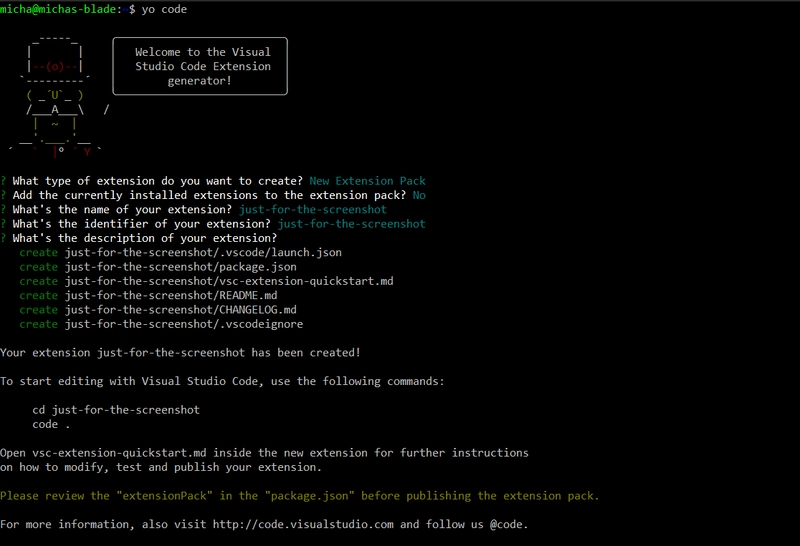Click the '@code' handle text
The width and height of the screenshot is (800, 546).
[506, 524]
